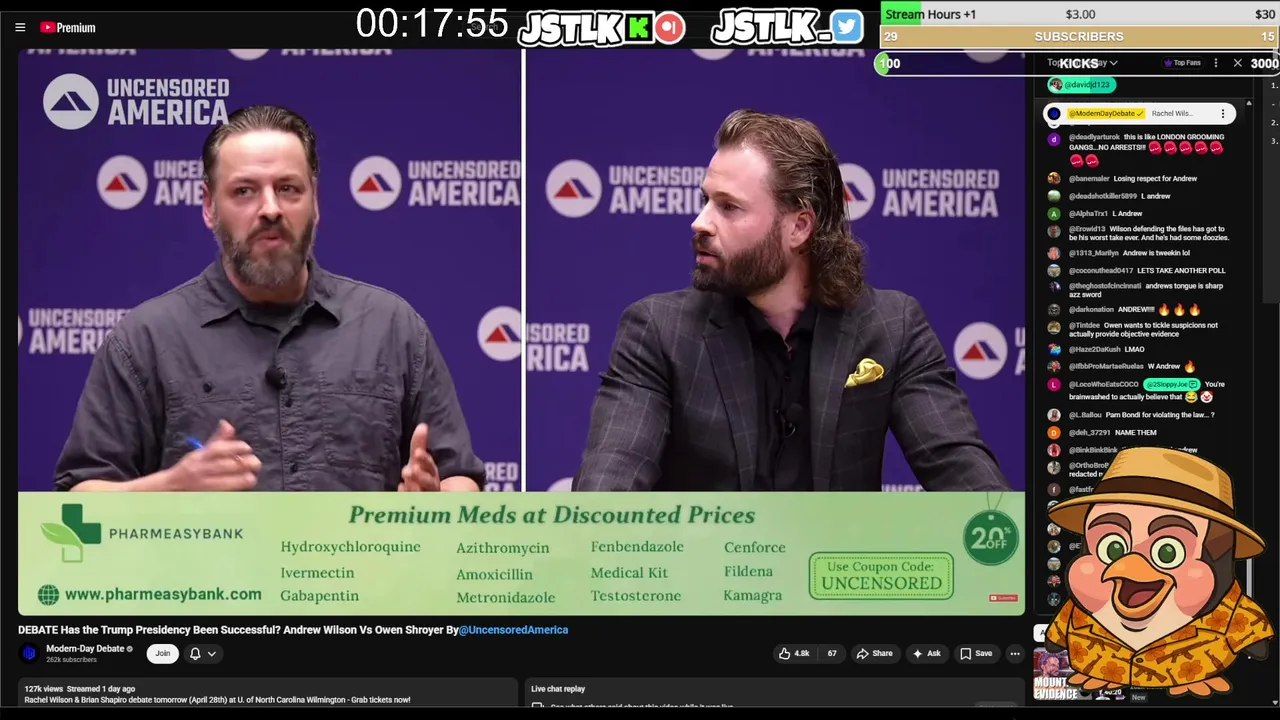
Task: Click username @Haze2DaKush in chat
Action: [1094, 349]
